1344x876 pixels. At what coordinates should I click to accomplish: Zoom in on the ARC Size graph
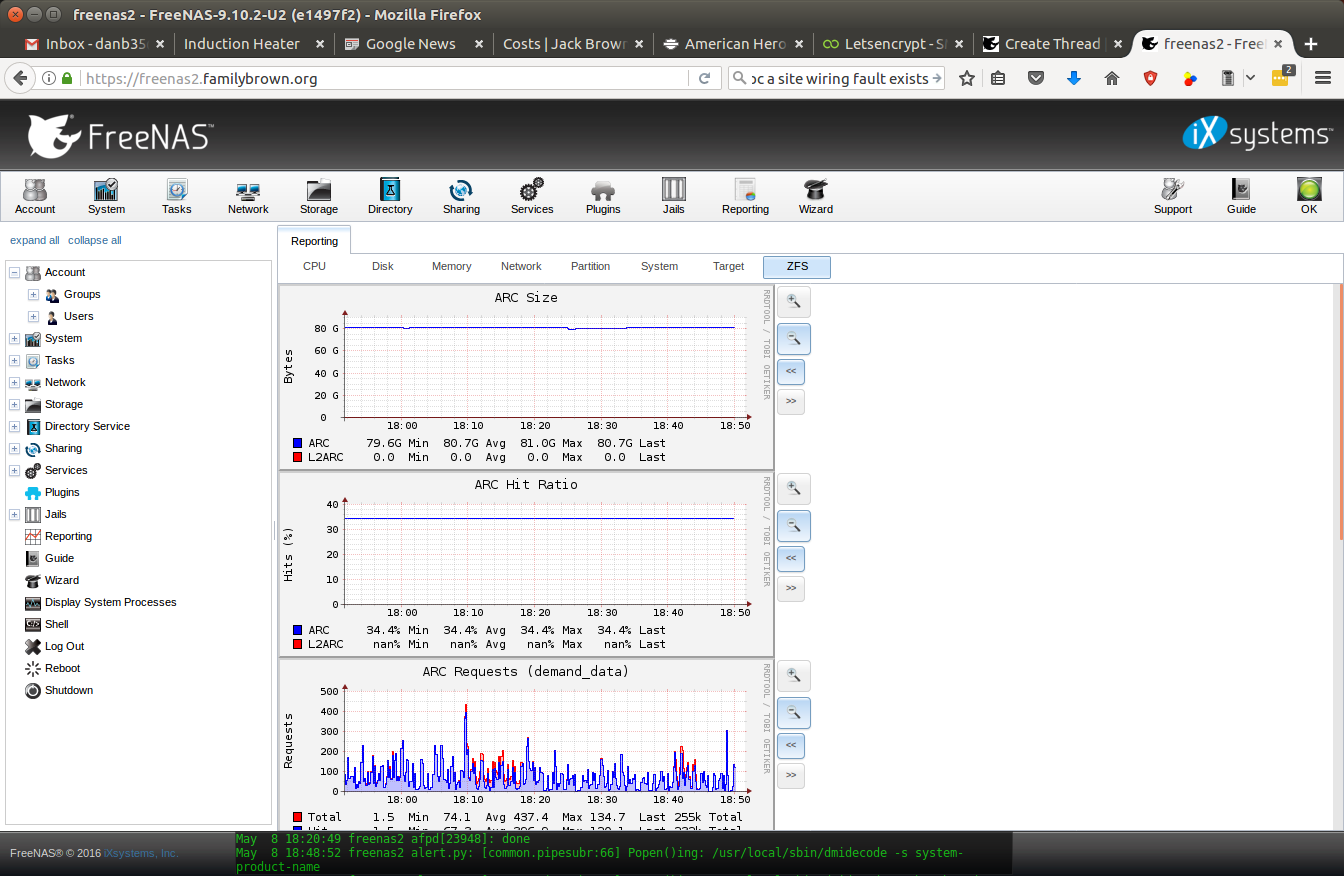click(793, 301)
